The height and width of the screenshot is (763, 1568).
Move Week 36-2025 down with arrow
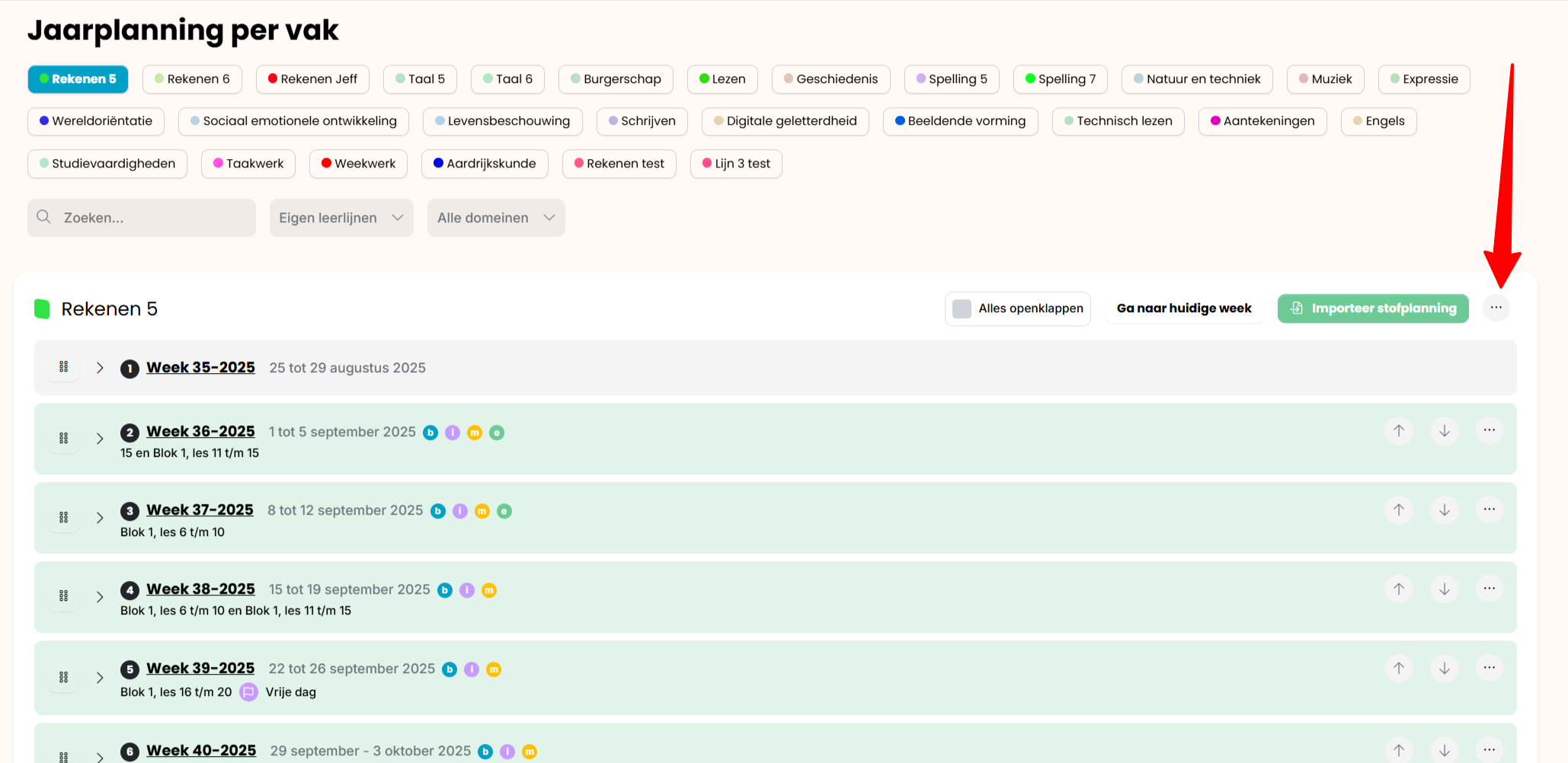tap(1445, 431)
